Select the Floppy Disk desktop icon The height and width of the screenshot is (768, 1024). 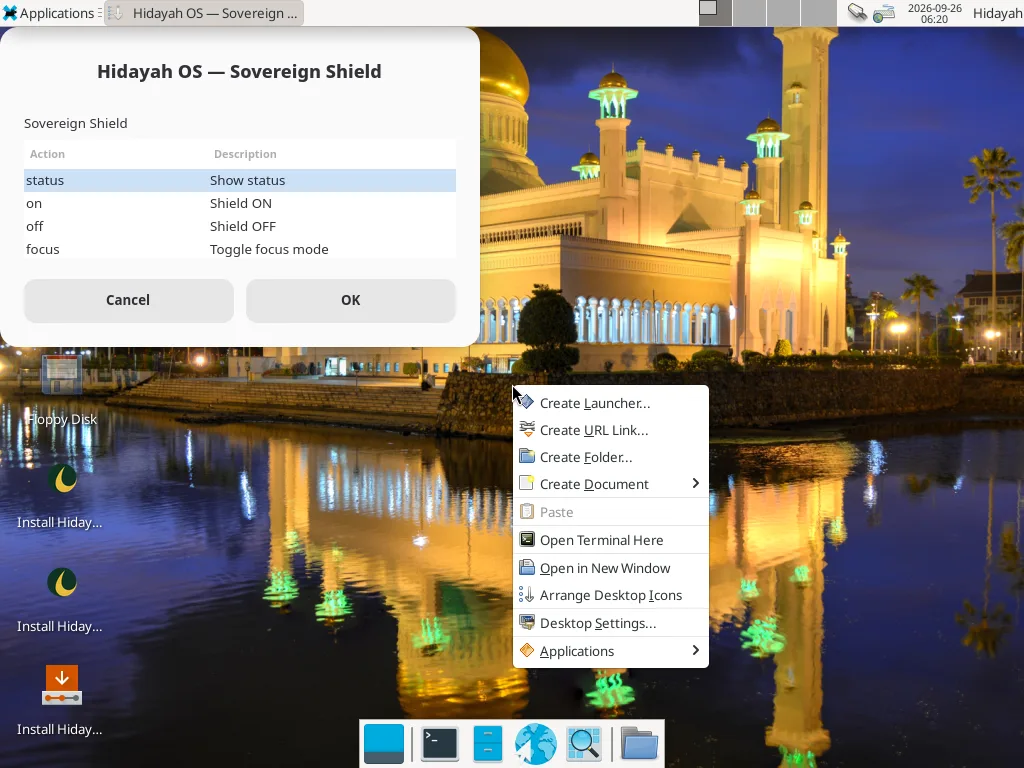coord(62,390)
